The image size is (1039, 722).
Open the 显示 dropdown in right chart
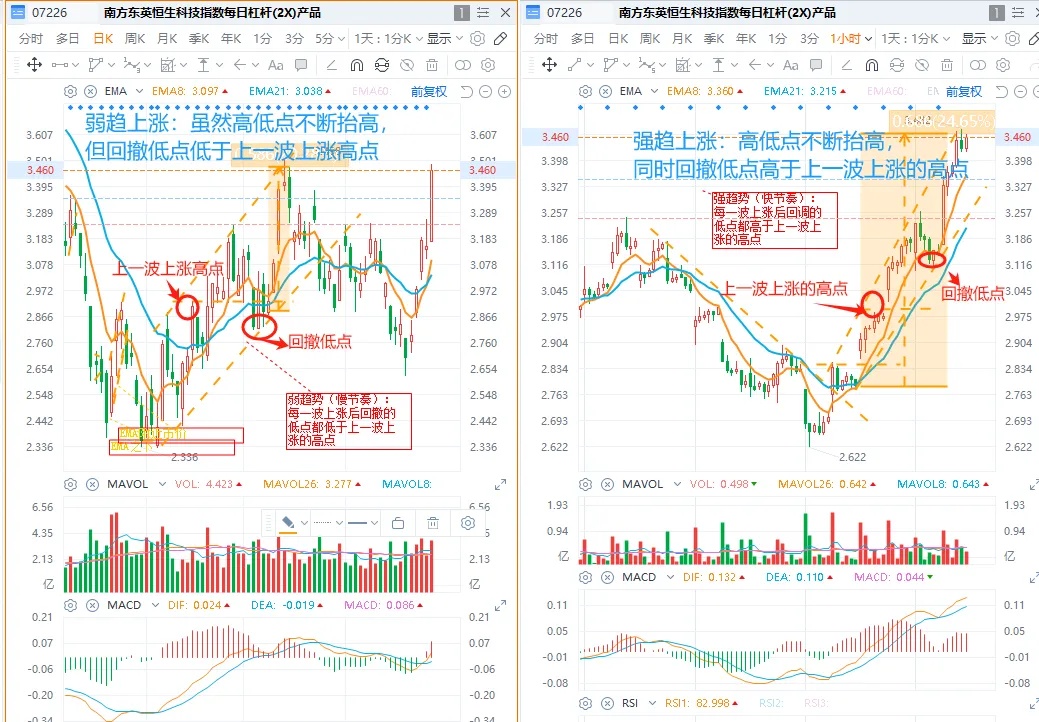(x=979, y=38)
